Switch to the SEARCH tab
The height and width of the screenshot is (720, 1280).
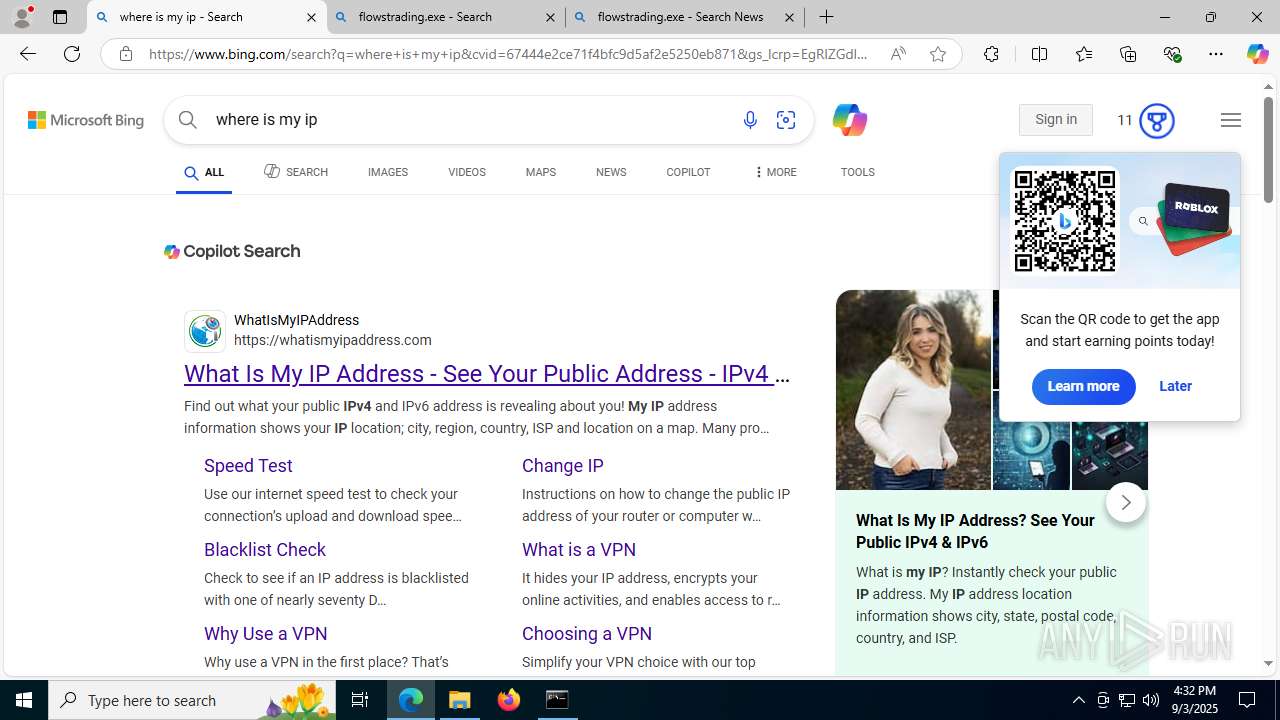point(296,172)
